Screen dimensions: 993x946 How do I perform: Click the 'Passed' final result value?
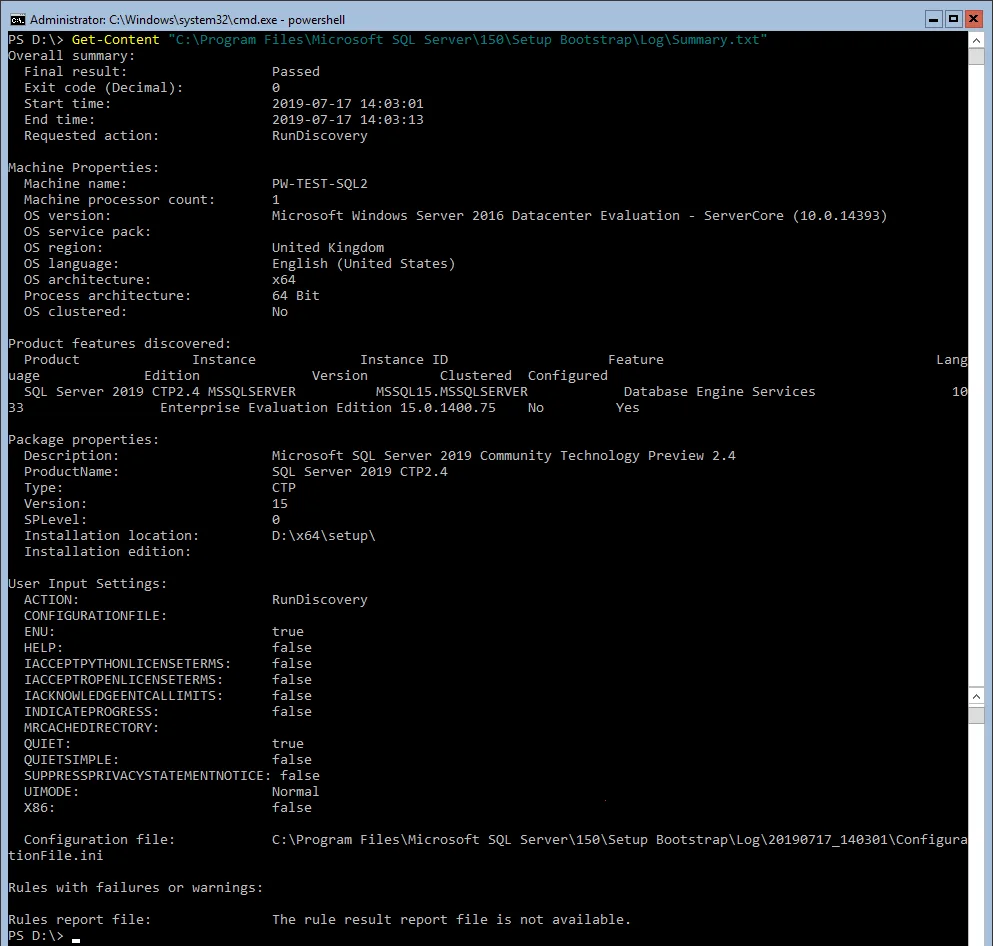tap(296, 72)
